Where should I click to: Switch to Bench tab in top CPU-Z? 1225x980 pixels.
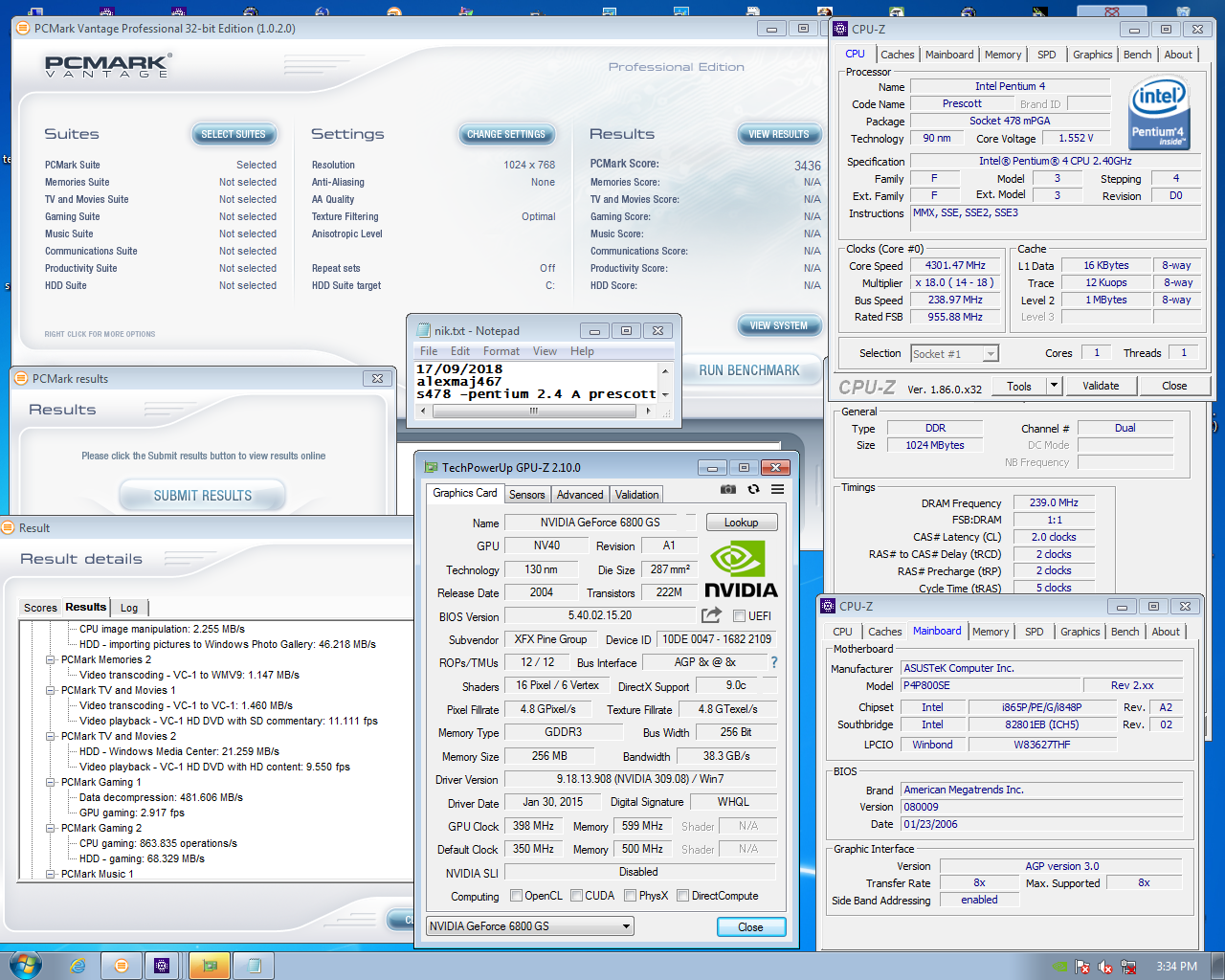pos(1137,55)
